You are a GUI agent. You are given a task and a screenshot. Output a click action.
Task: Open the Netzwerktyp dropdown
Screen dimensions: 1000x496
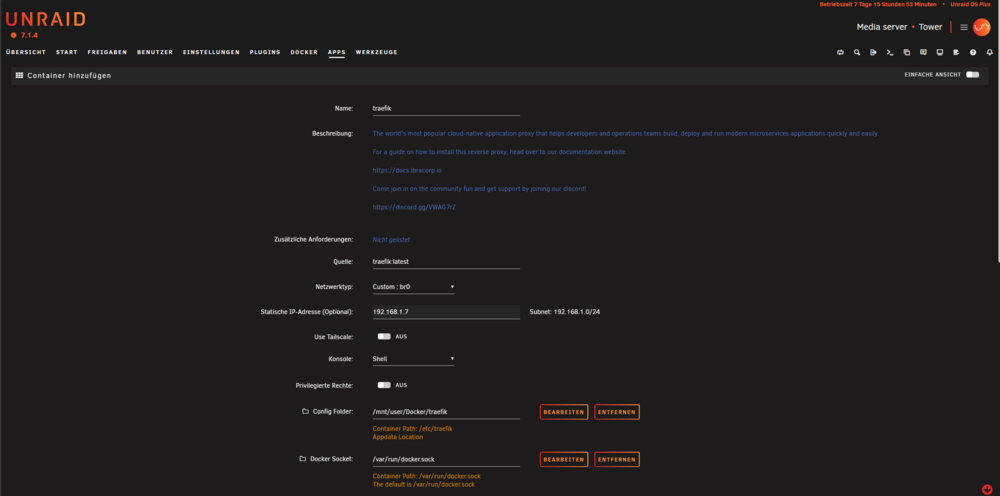coord(413,287)
